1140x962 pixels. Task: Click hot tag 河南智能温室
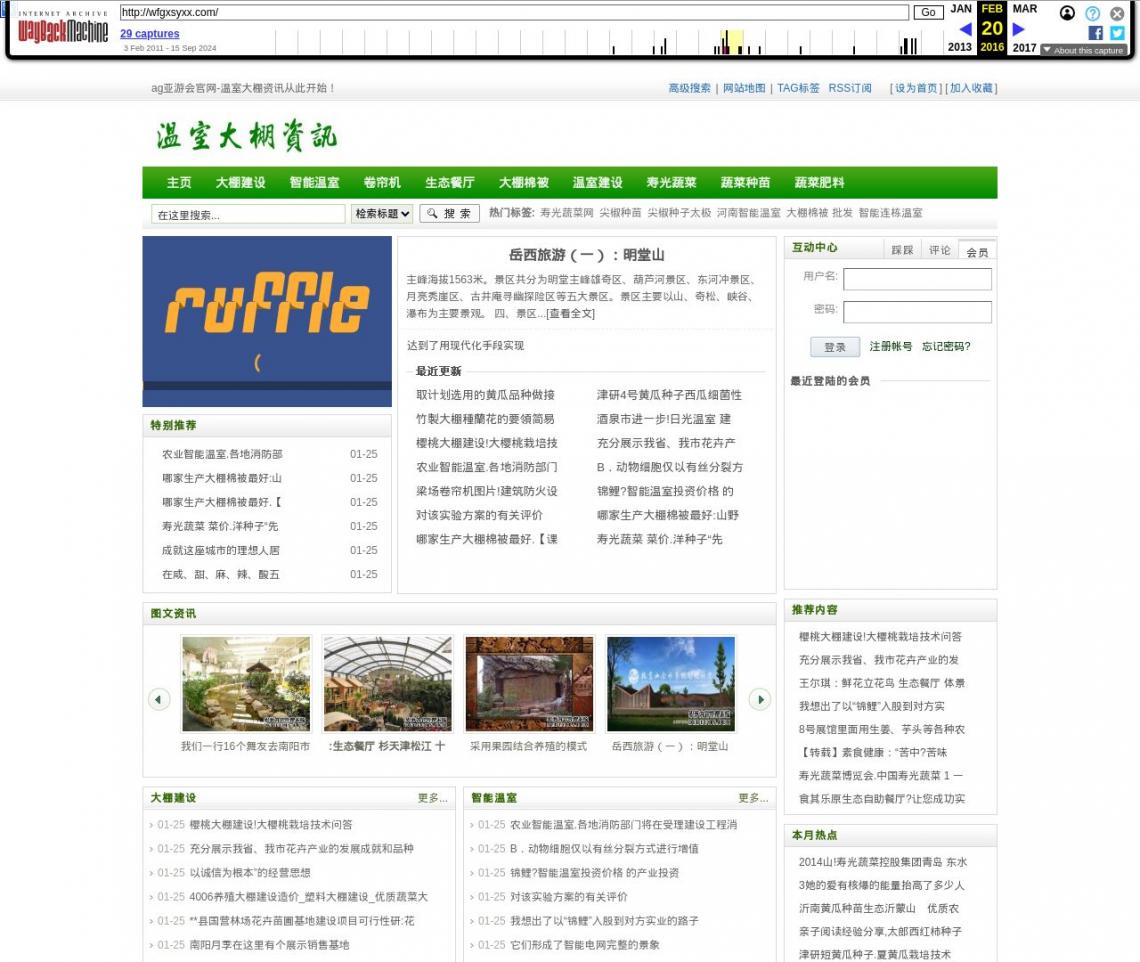coord(749,213)
